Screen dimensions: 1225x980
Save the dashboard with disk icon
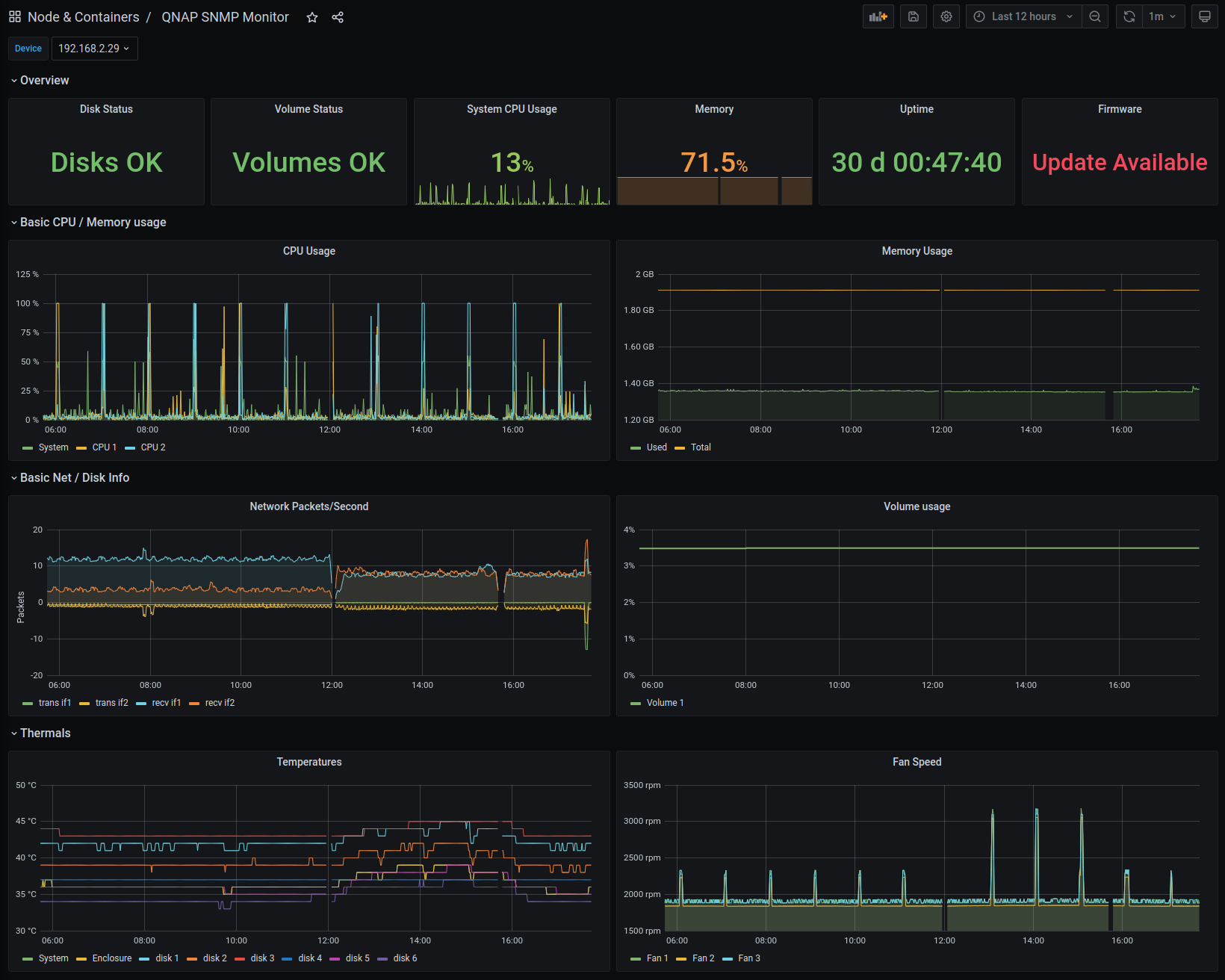914,16
